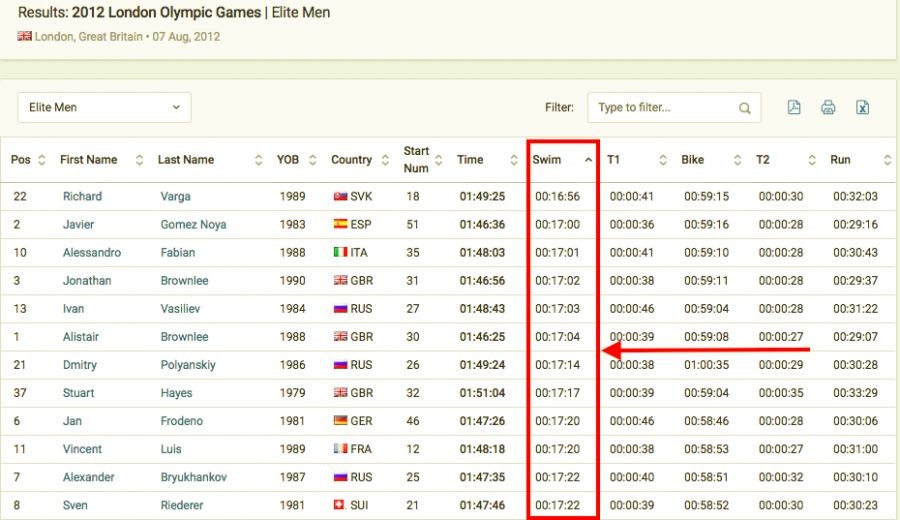The height and width of the screenshot is (520, 900).
Task: Sort by Last Name column arrows
Action: tap(258, 160)
